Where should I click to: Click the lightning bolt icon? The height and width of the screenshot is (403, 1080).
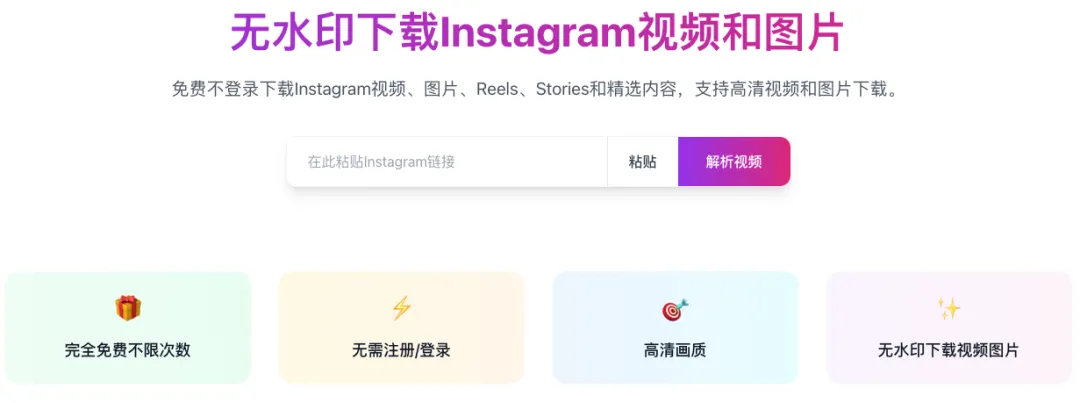pos(401,308)
